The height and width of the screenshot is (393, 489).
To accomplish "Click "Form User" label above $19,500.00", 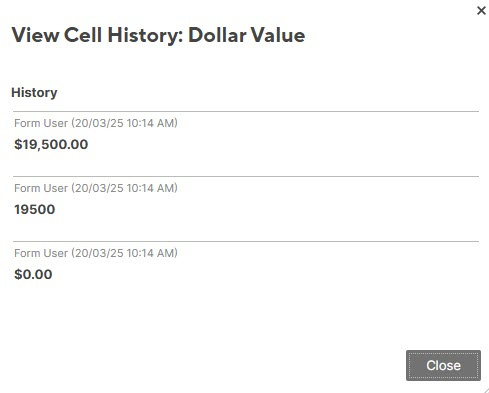I will [41, 123].
